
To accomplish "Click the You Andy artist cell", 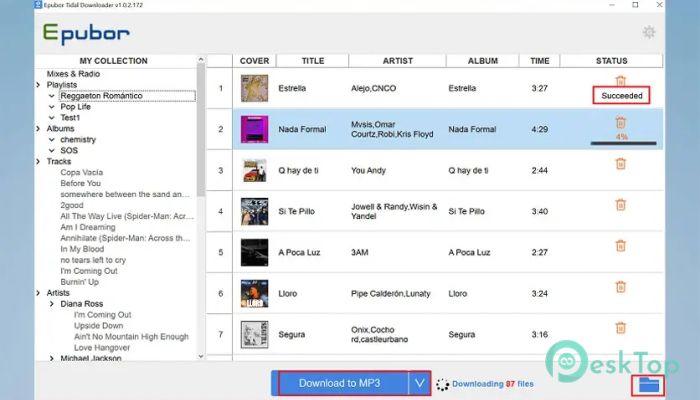I will click(368, 171).
